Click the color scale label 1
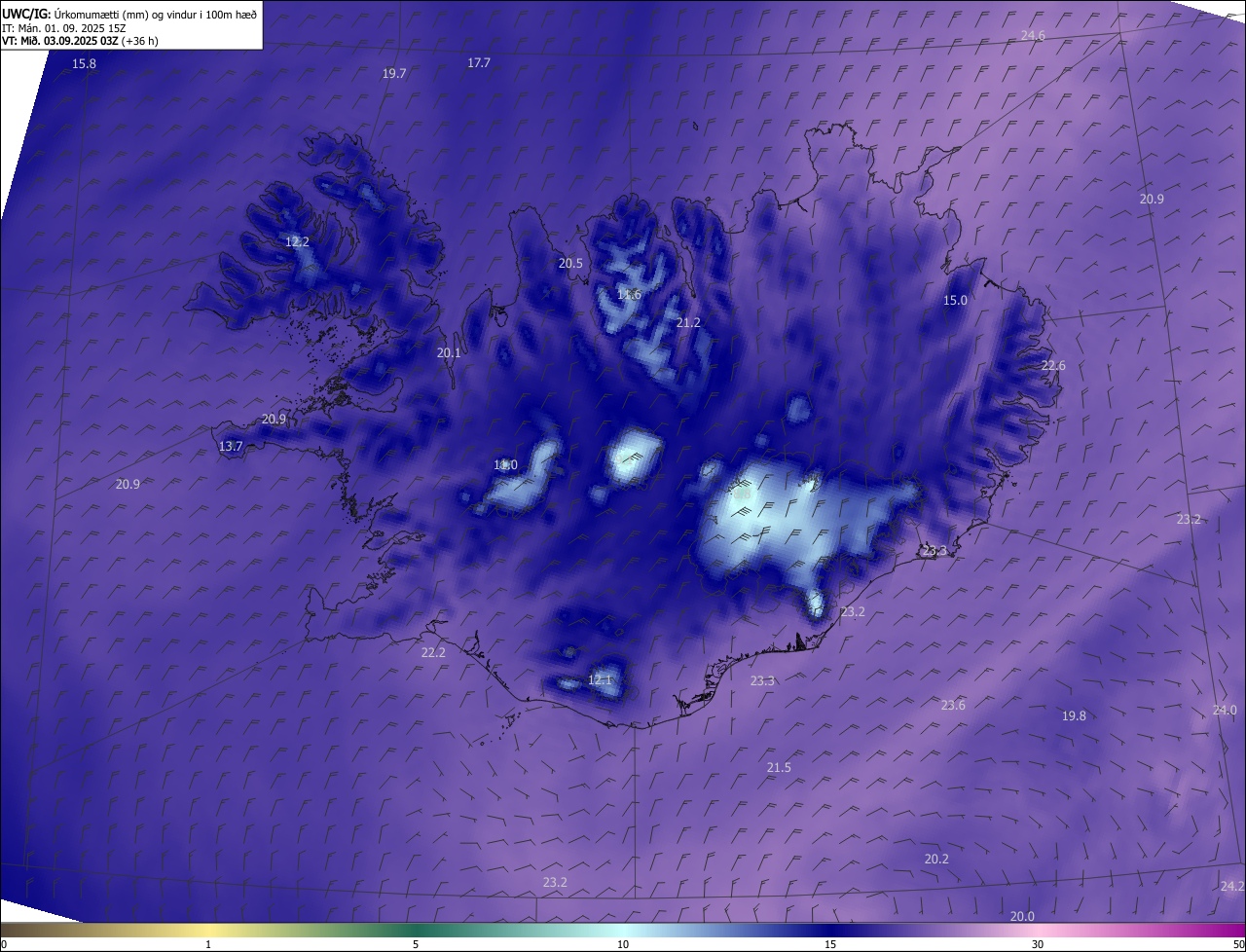This screenshot has height=952, width=1246. [208, 945]
